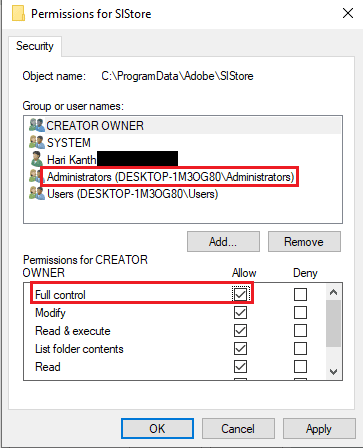363x448 pixels.
Task: Click the Full control permission label
Action: click(x=60, y=295)
